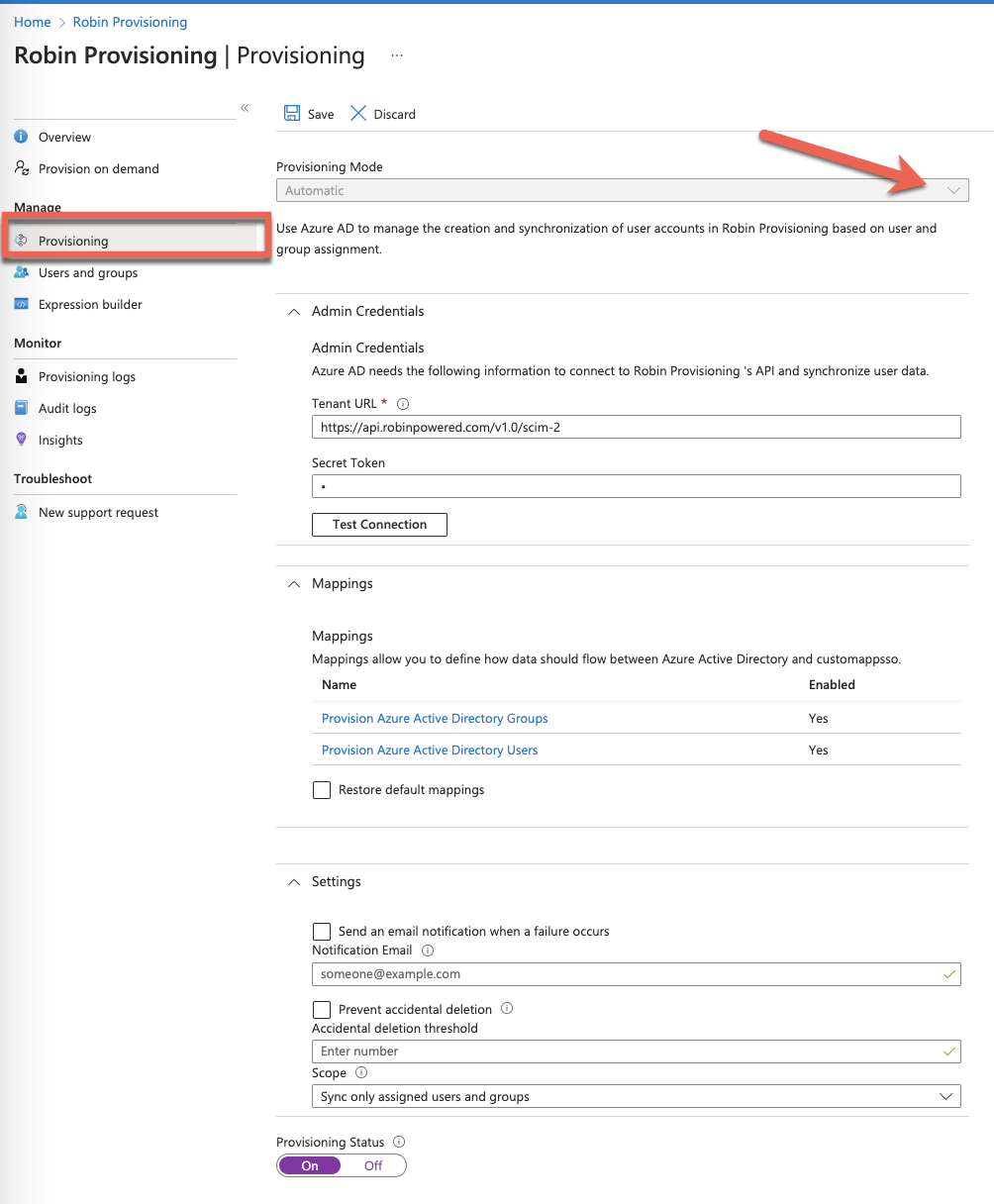Open Provision Azure Active Directory Users mapping
The width and height of the screenshot is (994, 1204).
point(430,751)
